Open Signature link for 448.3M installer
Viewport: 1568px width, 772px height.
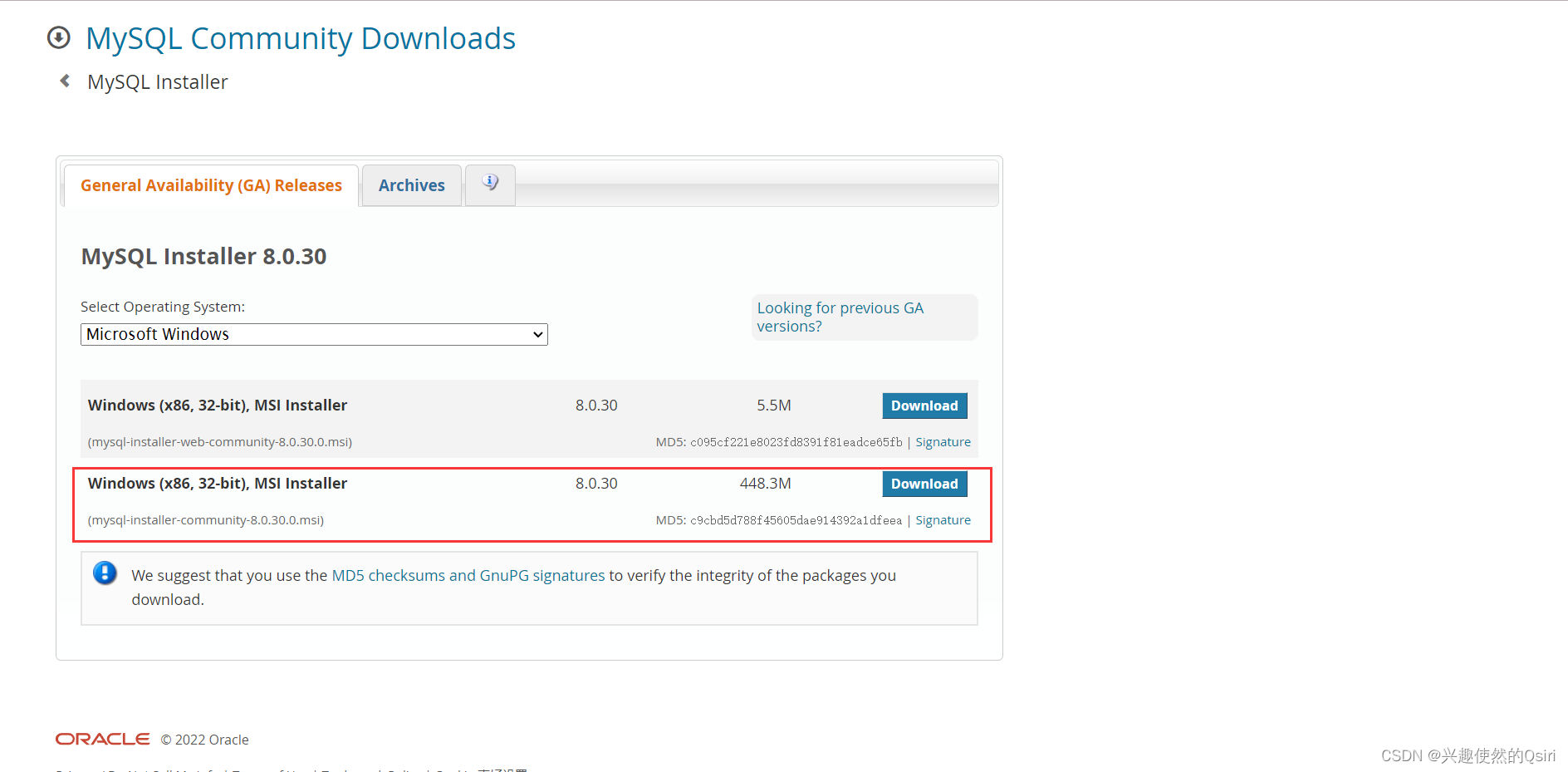pos(943,520)
